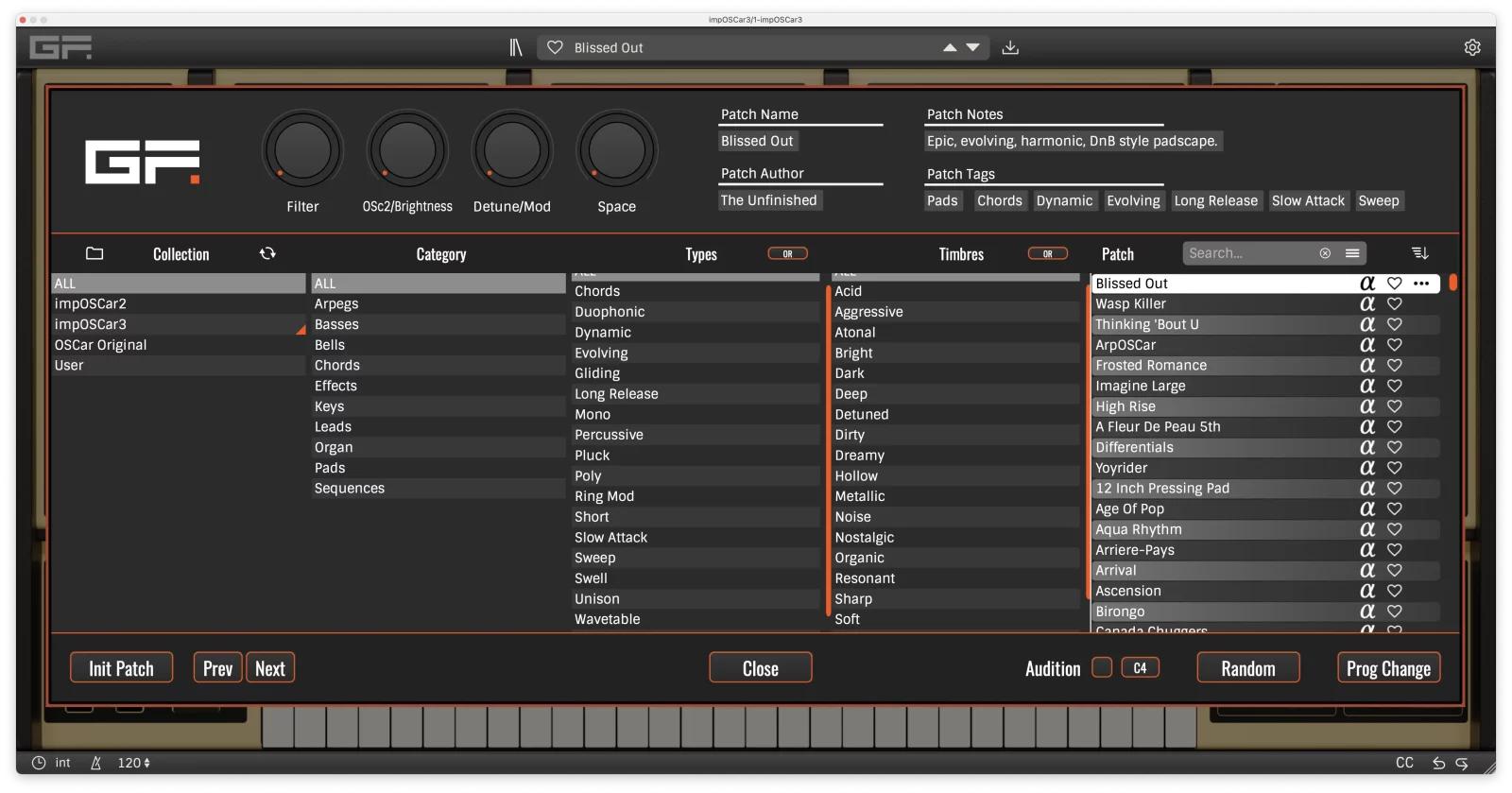This screenshot has width=1512, height=793.
Task: Open the Blissed Out preset dropdown
Action: (763, 47)
